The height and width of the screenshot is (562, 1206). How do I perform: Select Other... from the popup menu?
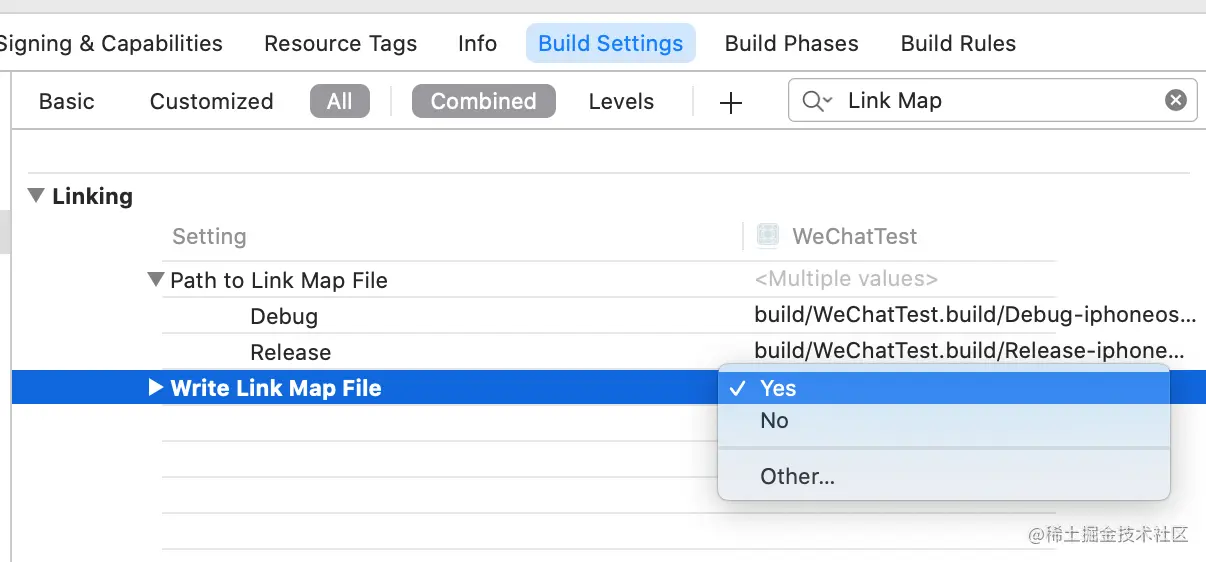click(x=797, y=477)
